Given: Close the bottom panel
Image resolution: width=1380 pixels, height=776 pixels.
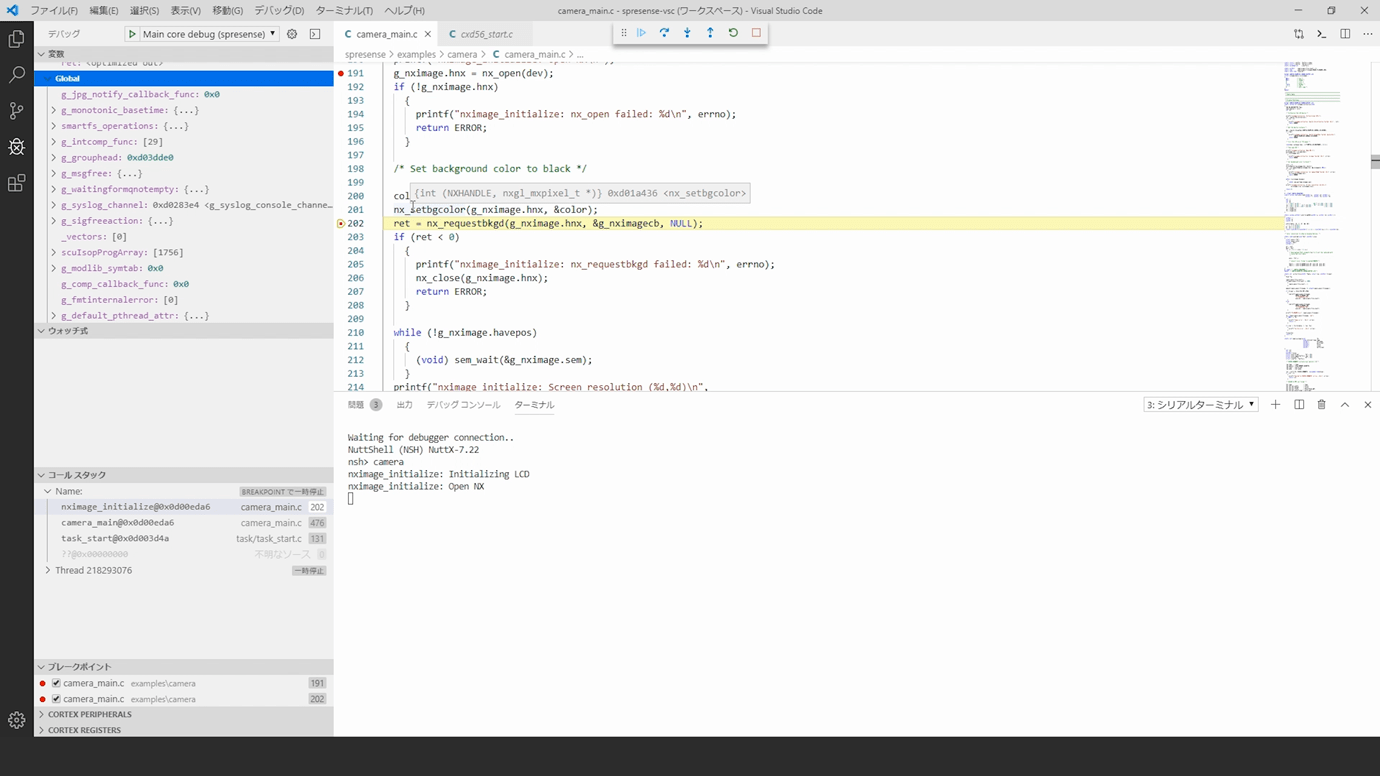Looking at the screenshot, I should [1368, 405].
